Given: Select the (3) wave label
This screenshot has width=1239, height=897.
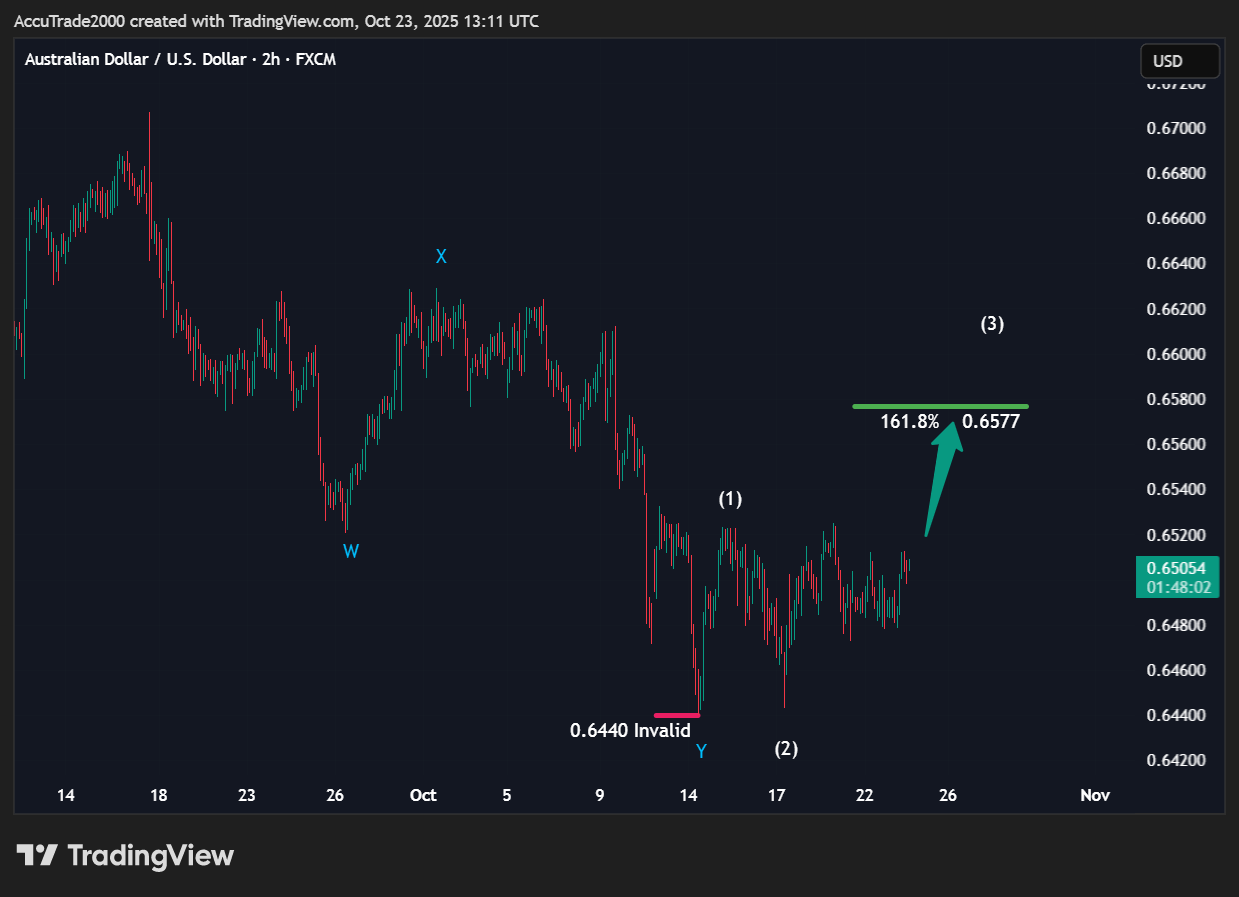Looking at the screenshot, I should coord(992,324).
